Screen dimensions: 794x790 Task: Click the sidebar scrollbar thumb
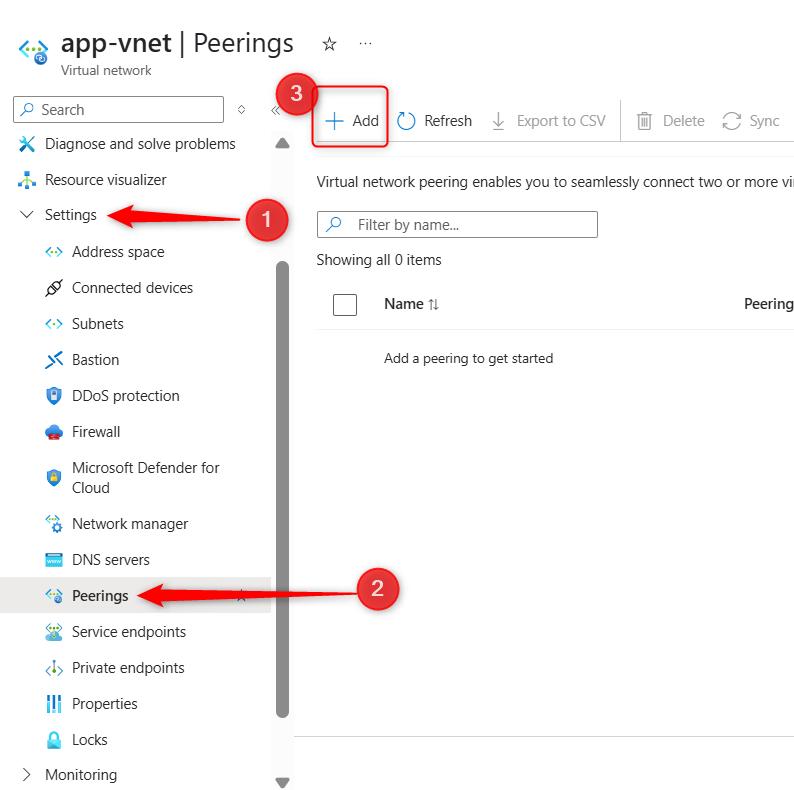(283, 489)
